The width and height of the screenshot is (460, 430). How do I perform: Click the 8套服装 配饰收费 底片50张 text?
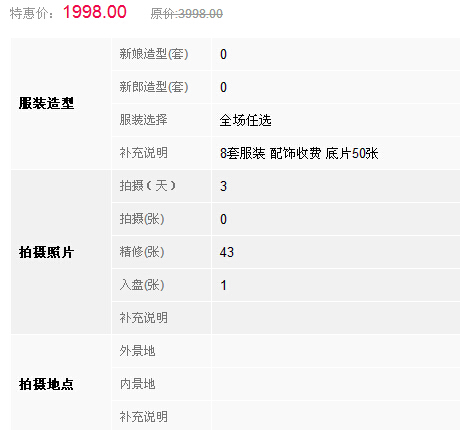[299, 153]
